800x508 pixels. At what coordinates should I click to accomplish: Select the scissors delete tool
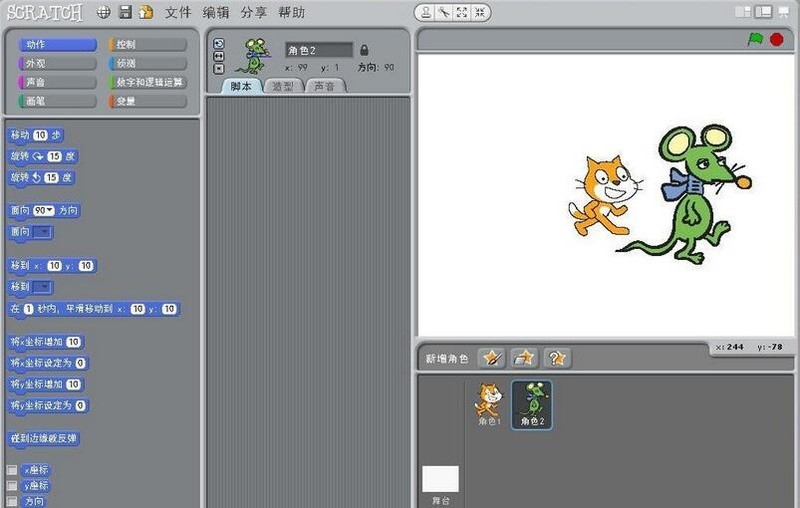click(x=445, y=13)
